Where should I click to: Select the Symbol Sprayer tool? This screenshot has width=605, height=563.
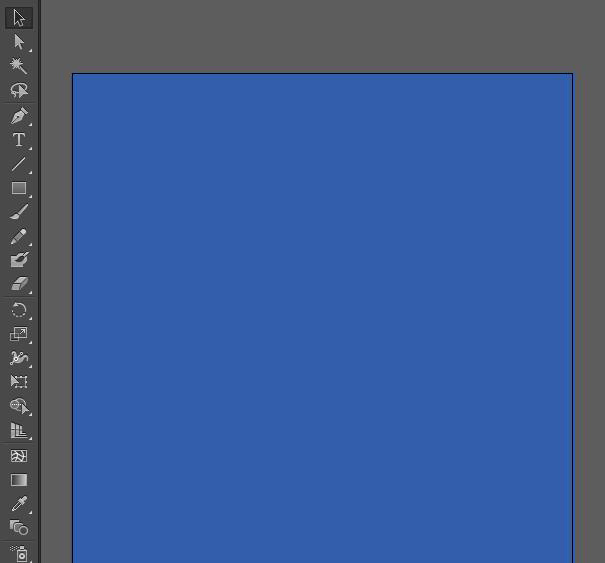[19, 553]
